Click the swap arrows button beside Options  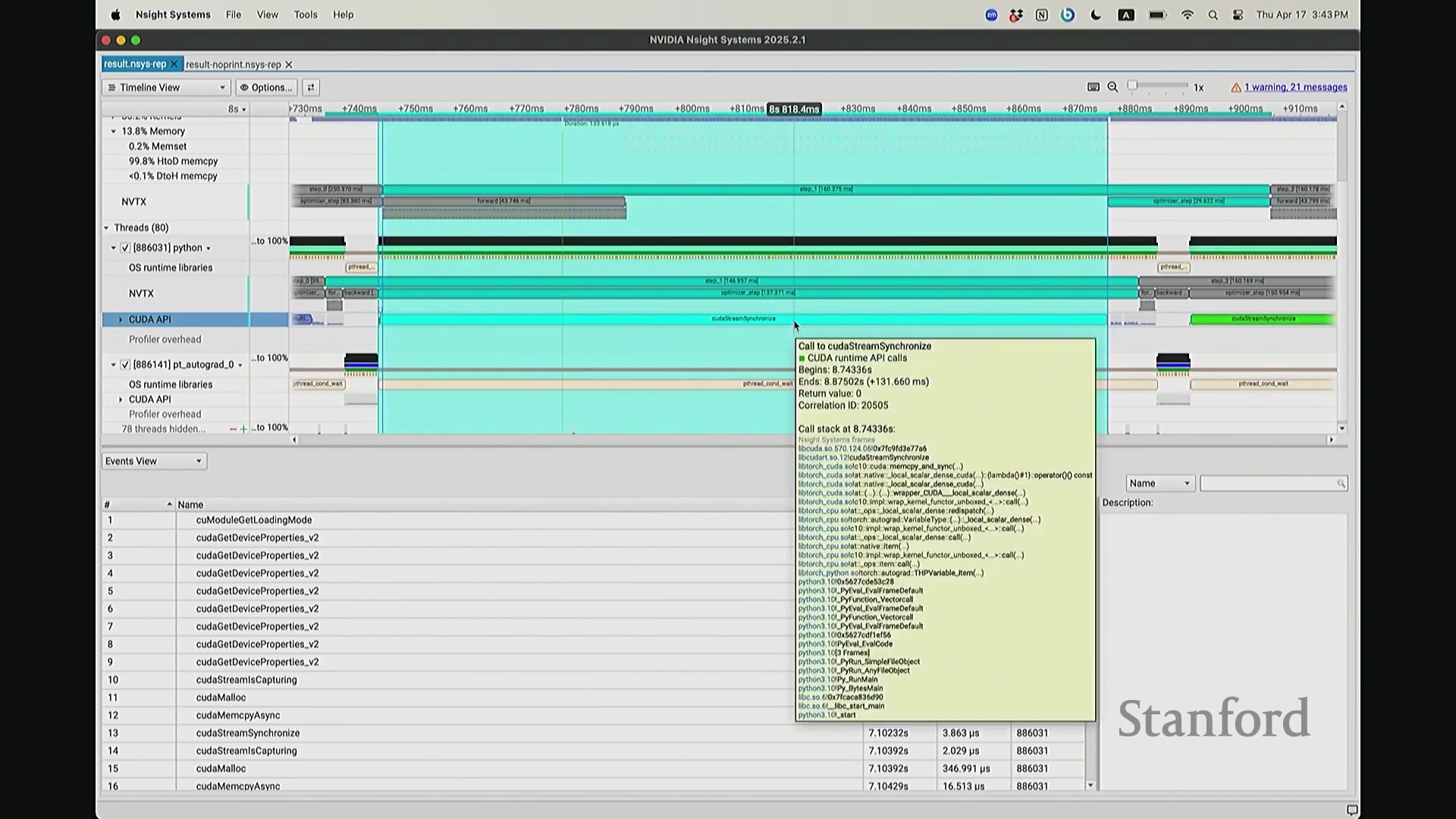(x=310, y=87)
